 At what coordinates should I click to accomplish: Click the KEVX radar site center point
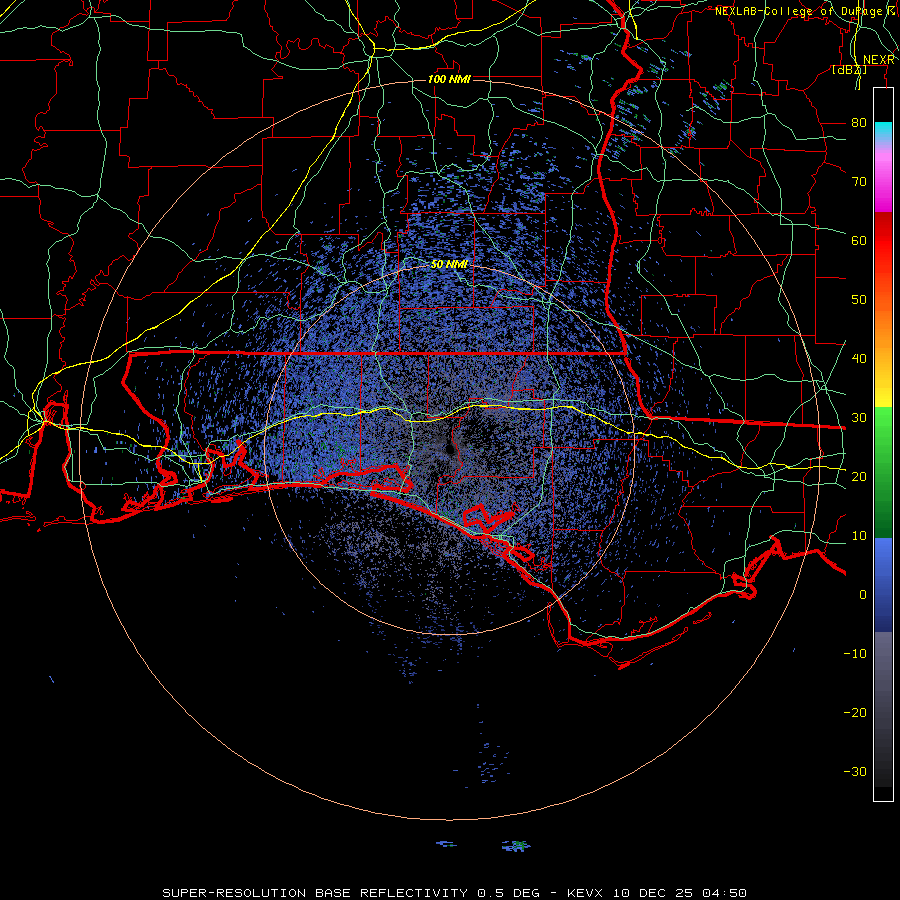(x=450, y=449)
